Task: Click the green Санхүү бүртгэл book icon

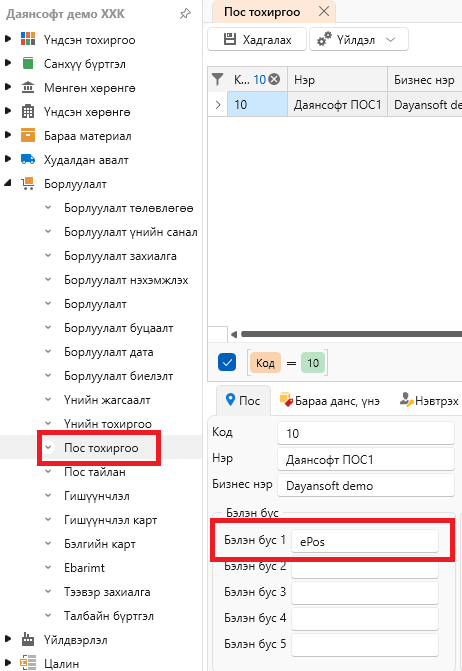Action: [28, 63]
